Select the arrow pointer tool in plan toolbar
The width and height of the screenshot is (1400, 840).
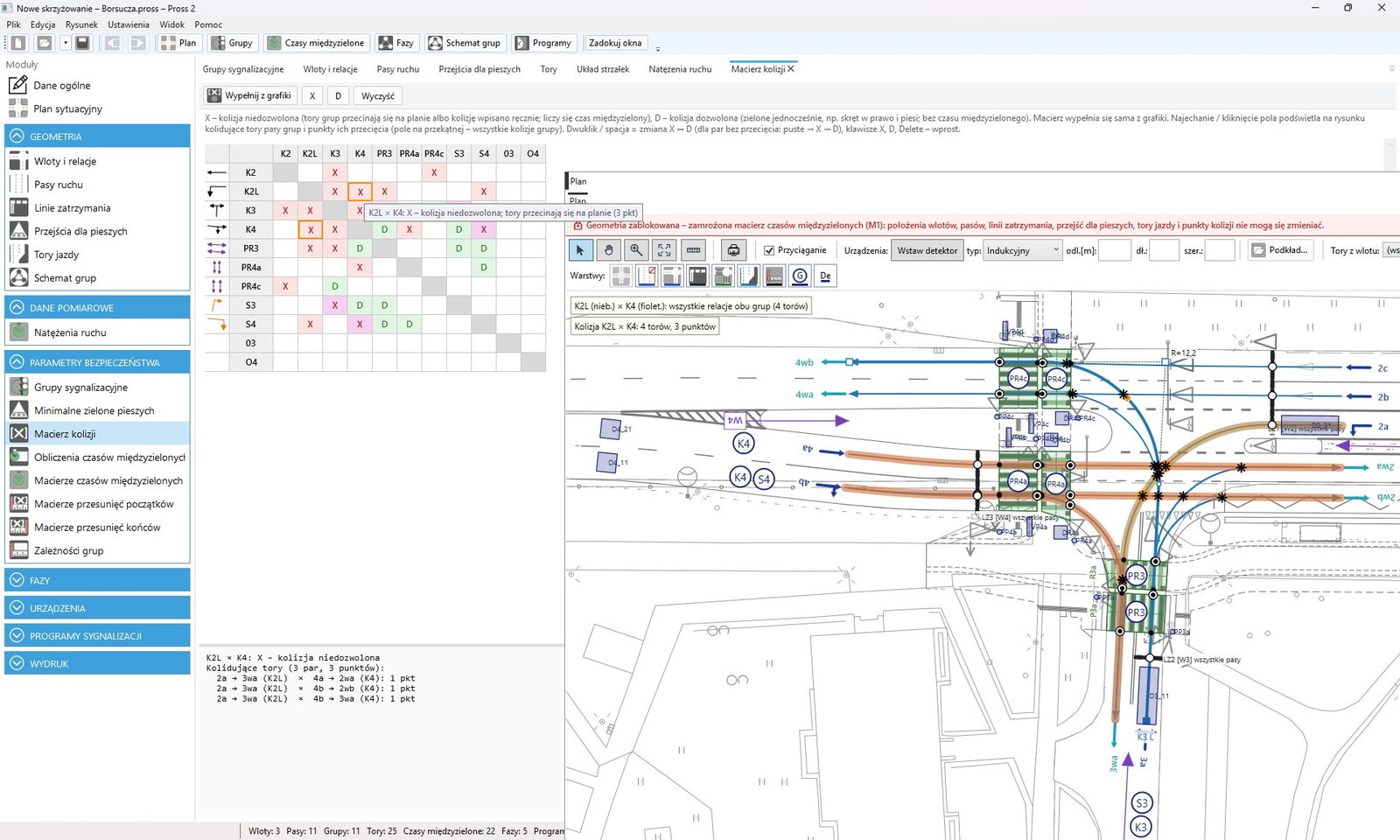[x=580, y=250]
